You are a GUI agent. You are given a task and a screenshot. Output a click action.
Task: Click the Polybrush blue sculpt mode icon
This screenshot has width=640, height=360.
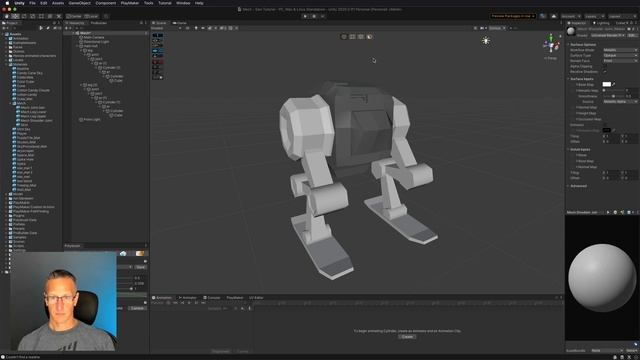coord(123,253)
